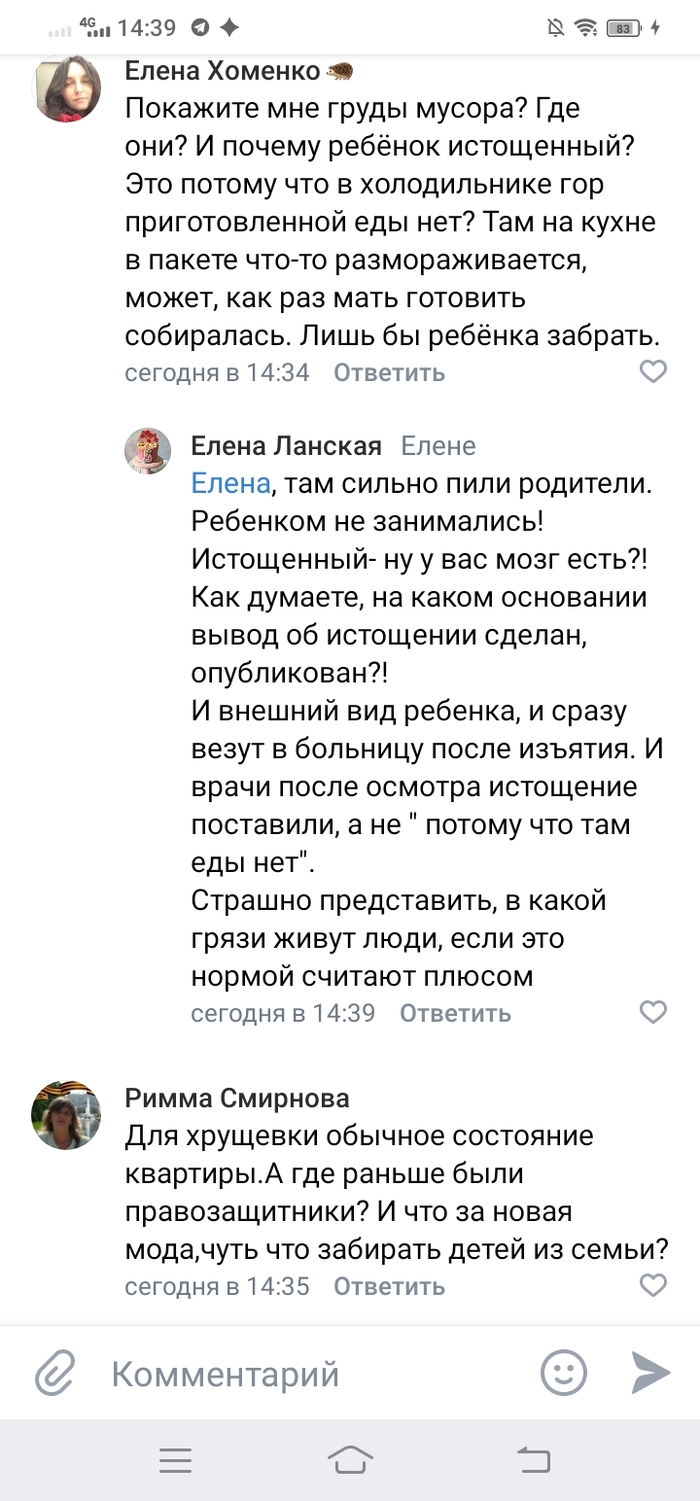Open the emoji smiley picker
The height and width of the screenshot is (1501, 700).
(x=564, y=1373)
